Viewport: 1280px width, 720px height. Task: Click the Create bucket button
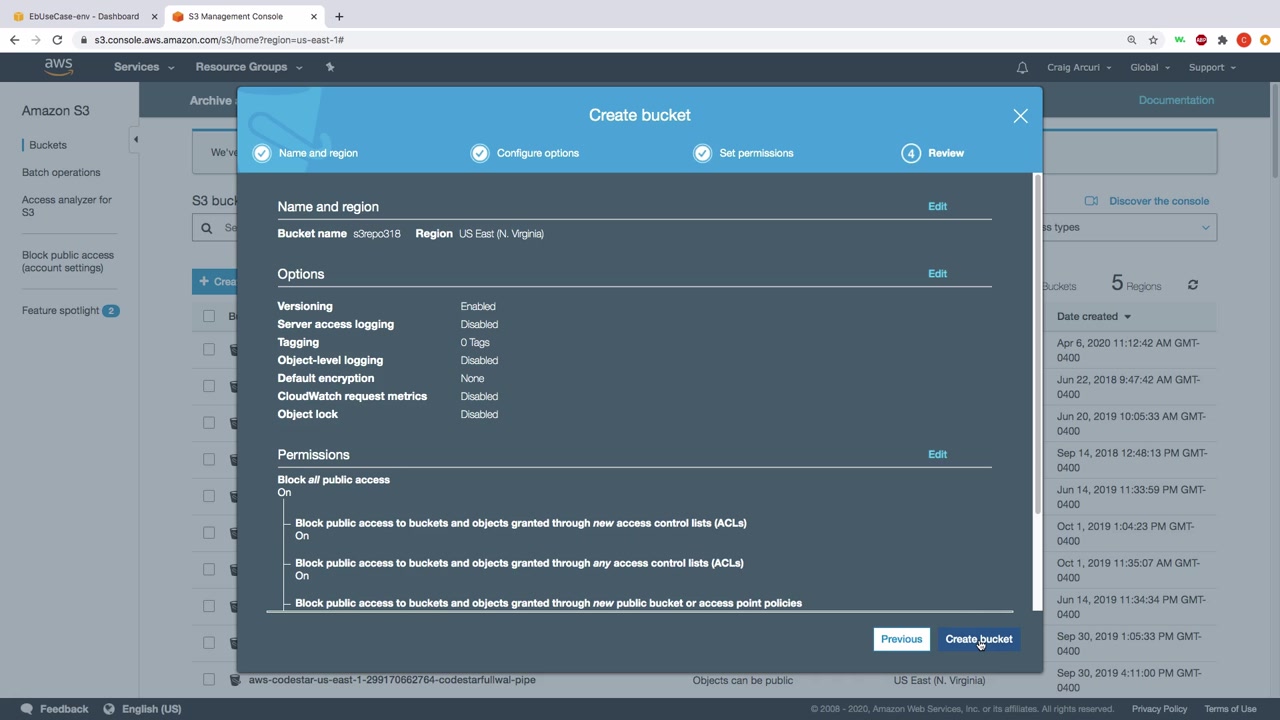[979, 639]
